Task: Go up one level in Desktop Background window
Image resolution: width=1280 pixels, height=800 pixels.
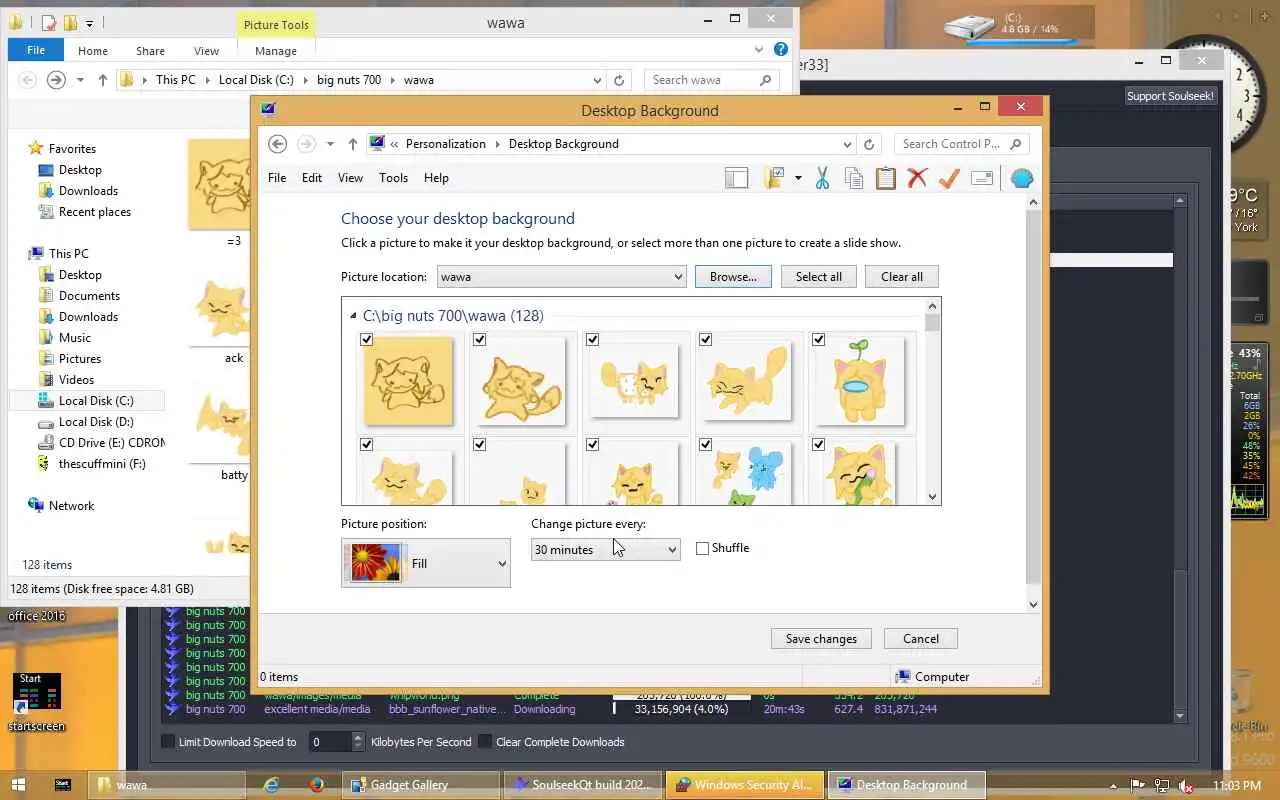Action: tap(352, 144)
